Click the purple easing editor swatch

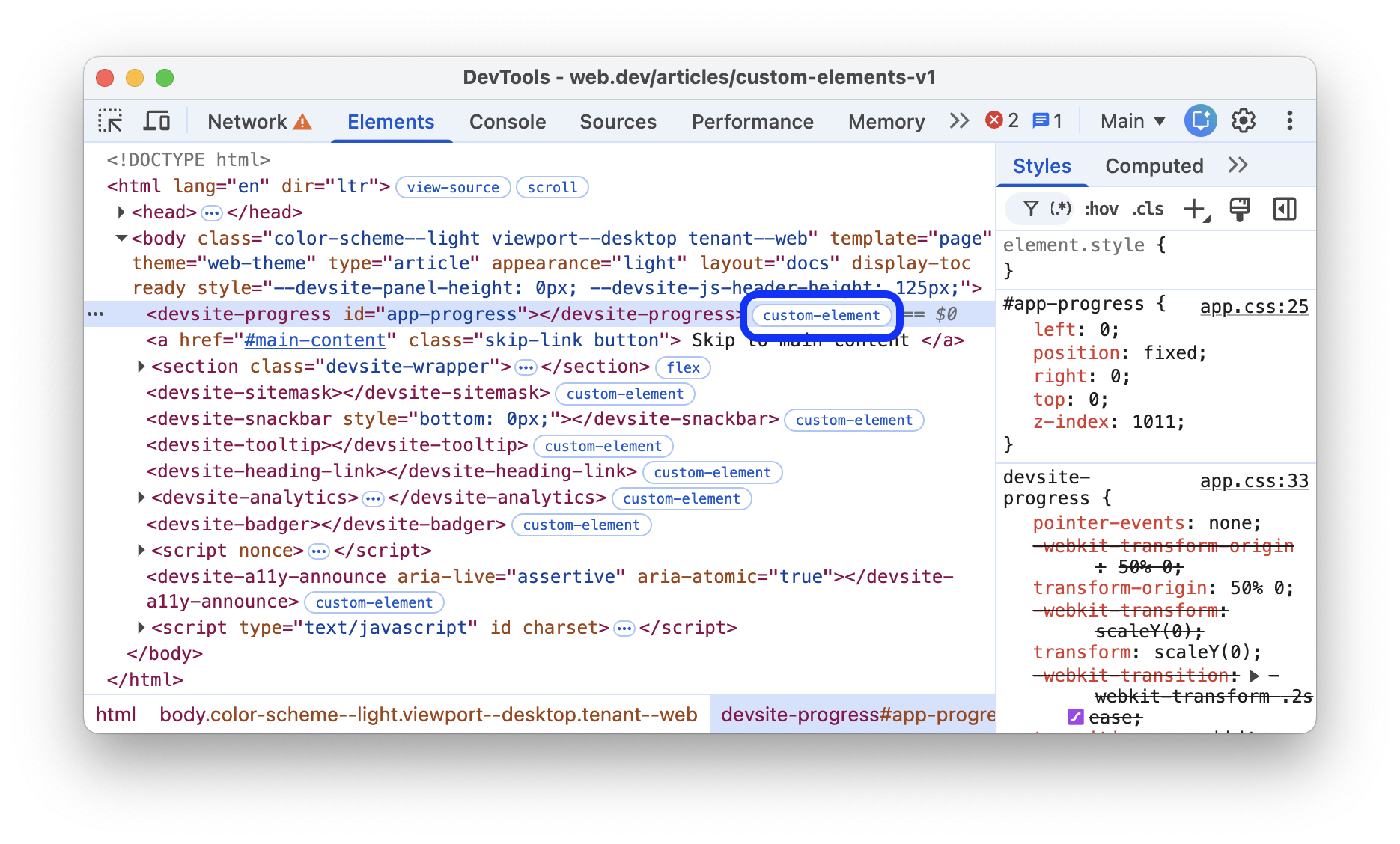(1075, 717)
